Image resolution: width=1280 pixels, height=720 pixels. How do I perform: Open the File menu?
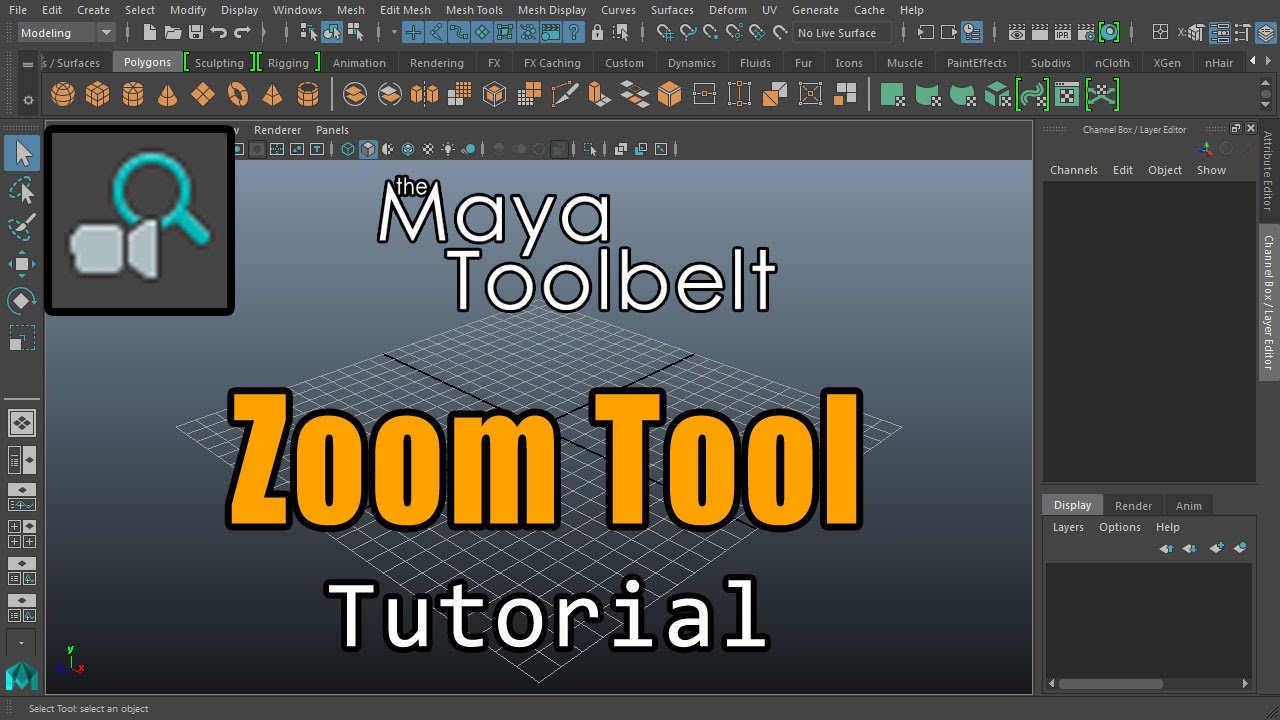click(x=18, y=10)
